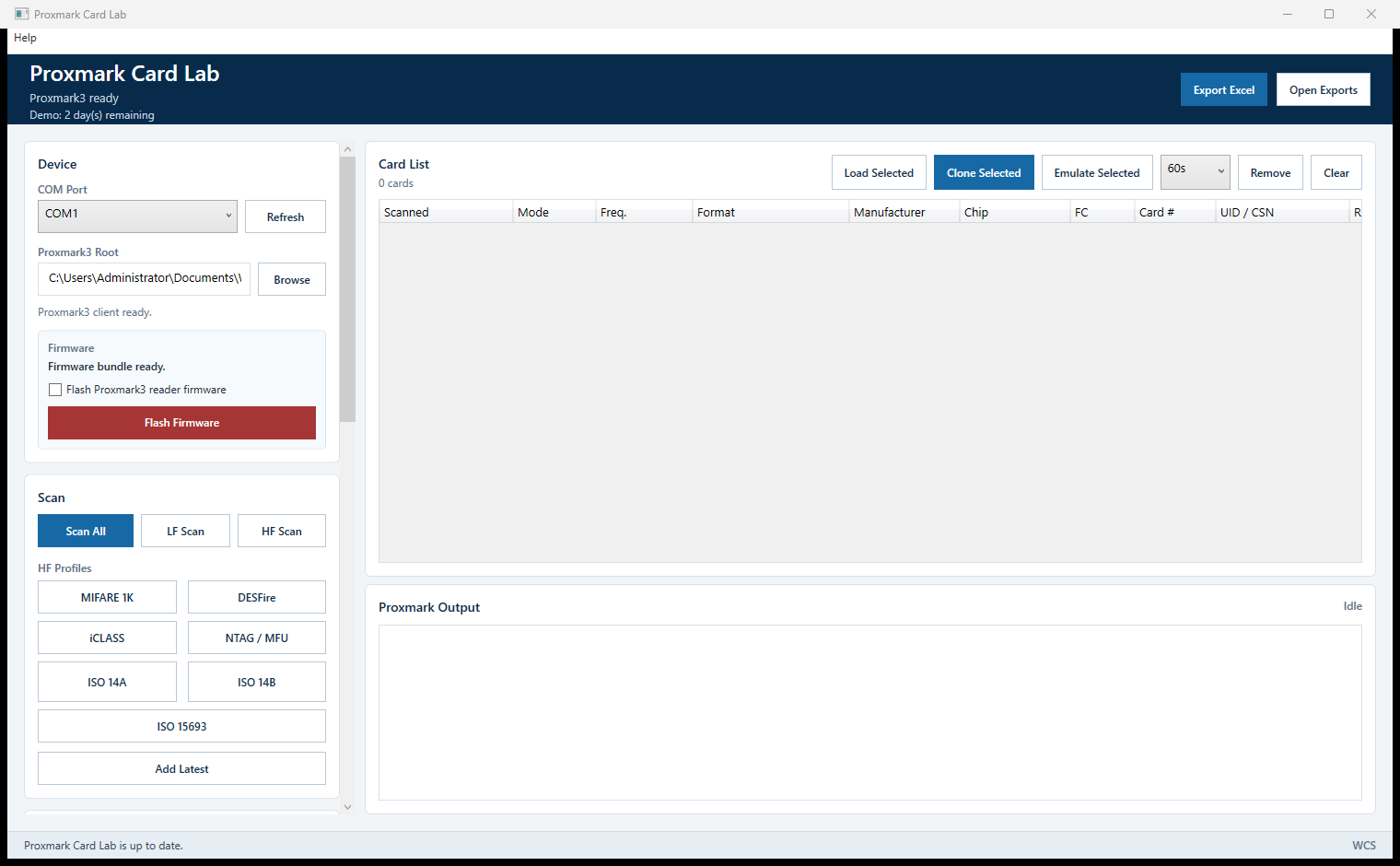Image resolution: width=1400 pixels, height=866 pixels.
Task: Start the red Flash Firmware button
Action: [x=181, y=423]
